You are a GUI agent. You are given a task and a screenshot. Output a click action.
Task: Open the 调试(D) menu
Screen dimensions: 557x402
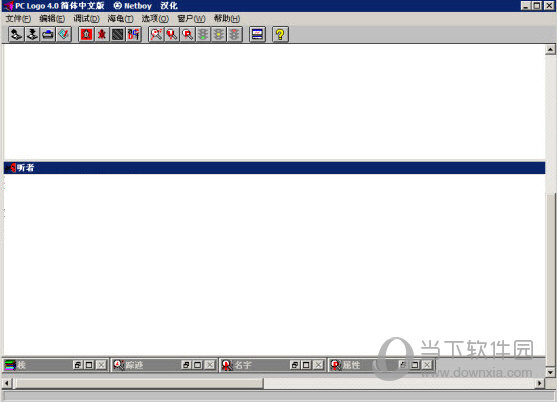(x=86, y=18)
